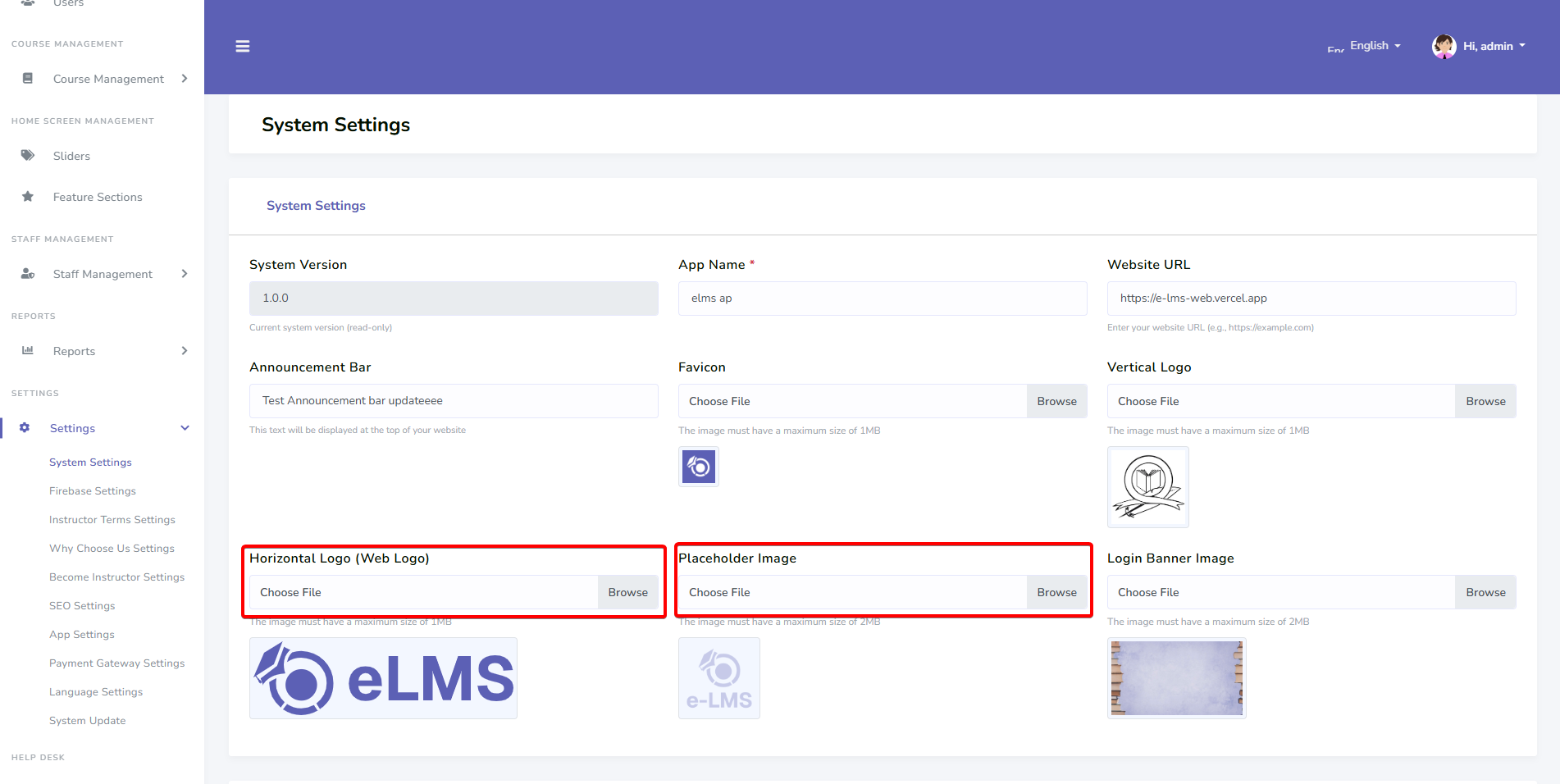Select Language Settings in sidebar

[96, 692]
